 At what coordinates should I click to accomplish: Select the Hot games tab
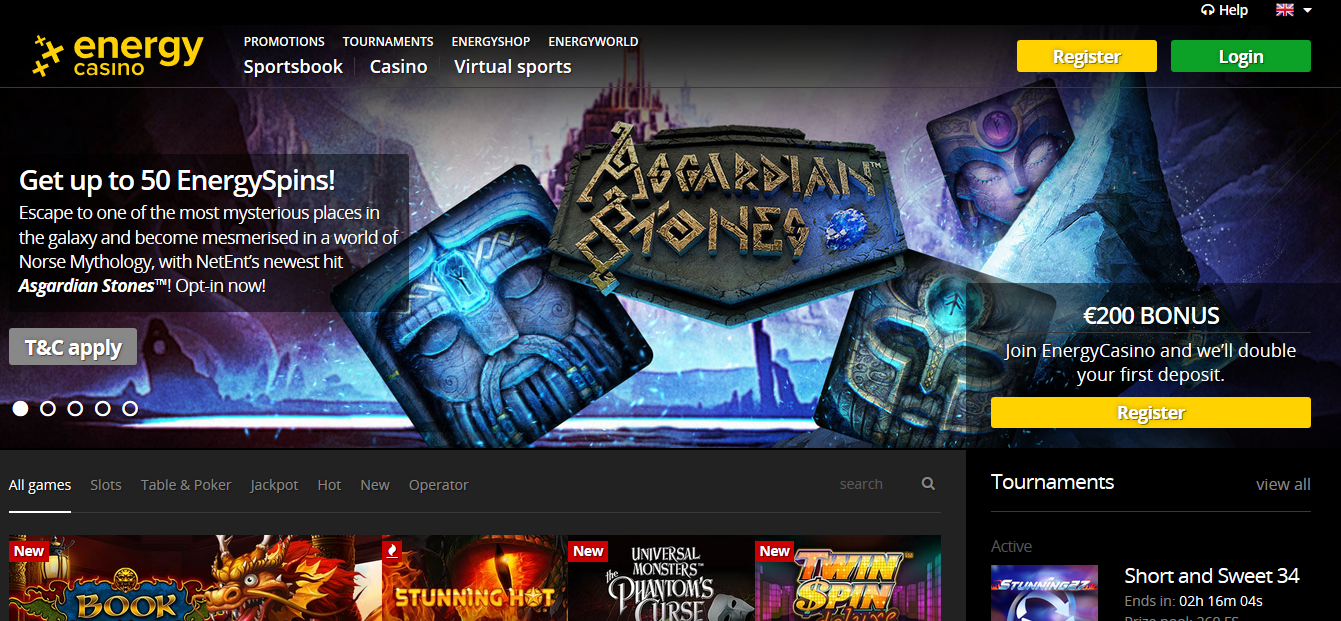329,485
